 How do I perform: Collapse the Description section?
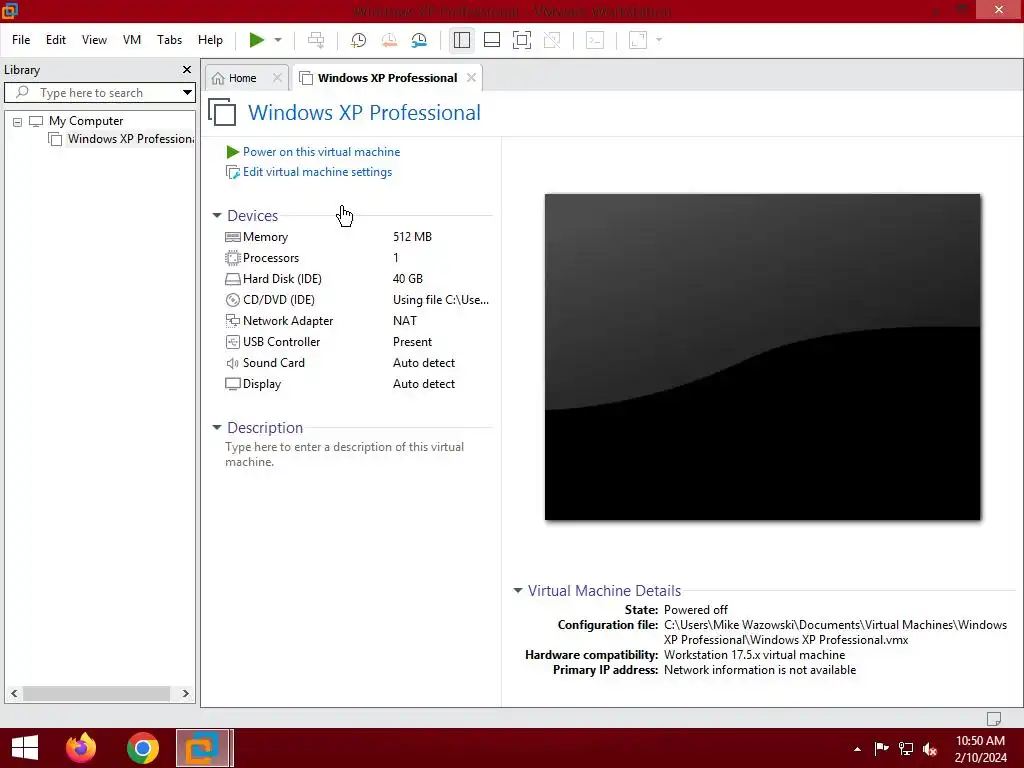coord(217,427)
